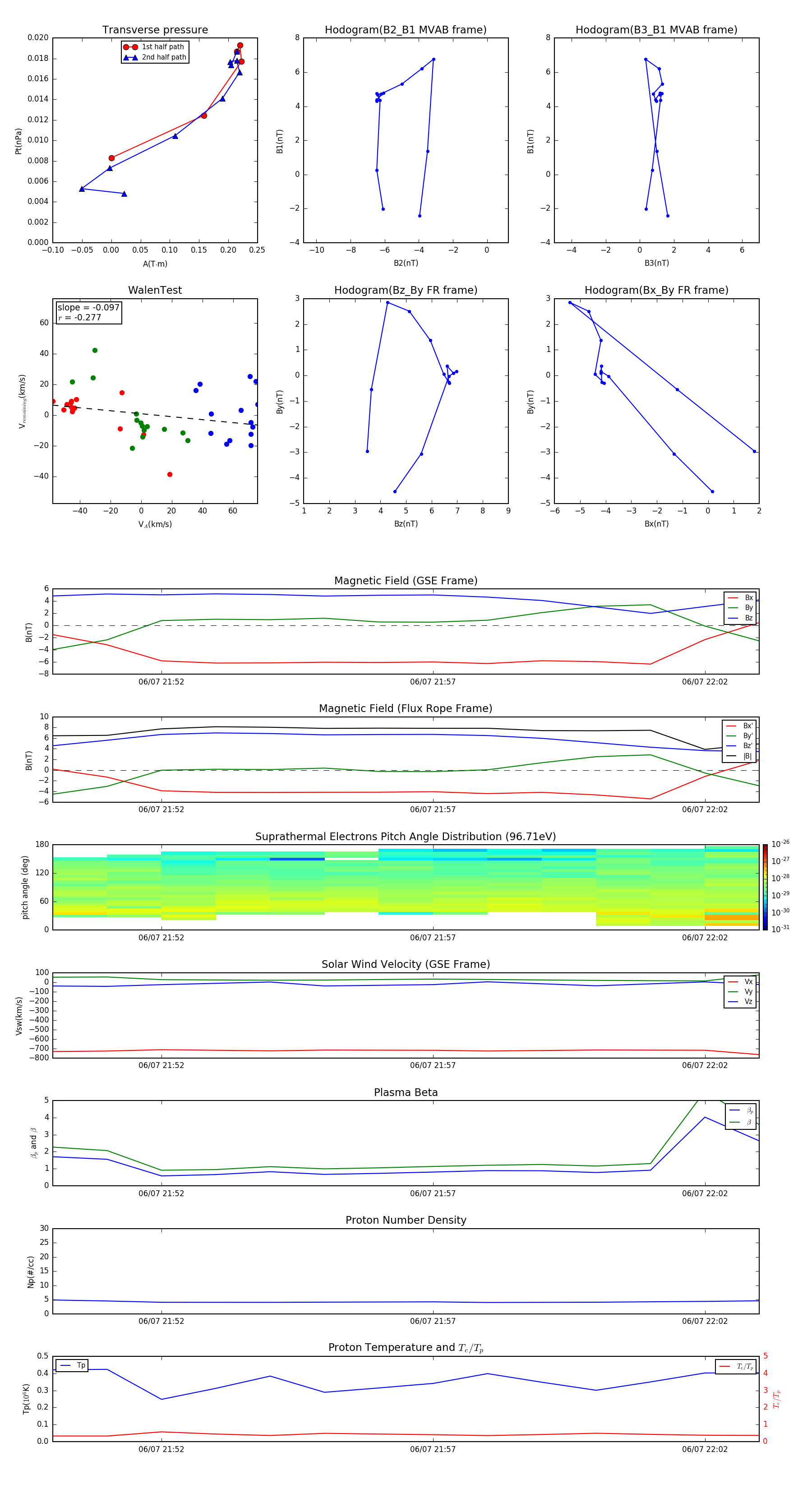Screen dimensions: 812x1489
Task: Click the pitch angle distribution colorbar
Action: [x=765, y=887]
